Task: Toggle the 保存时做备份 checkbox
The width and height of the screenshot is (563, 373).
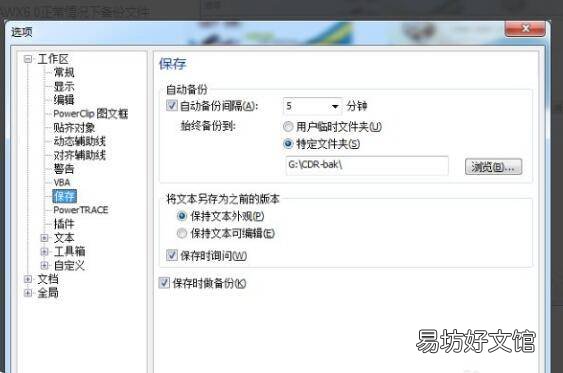Action: (164, 283)
